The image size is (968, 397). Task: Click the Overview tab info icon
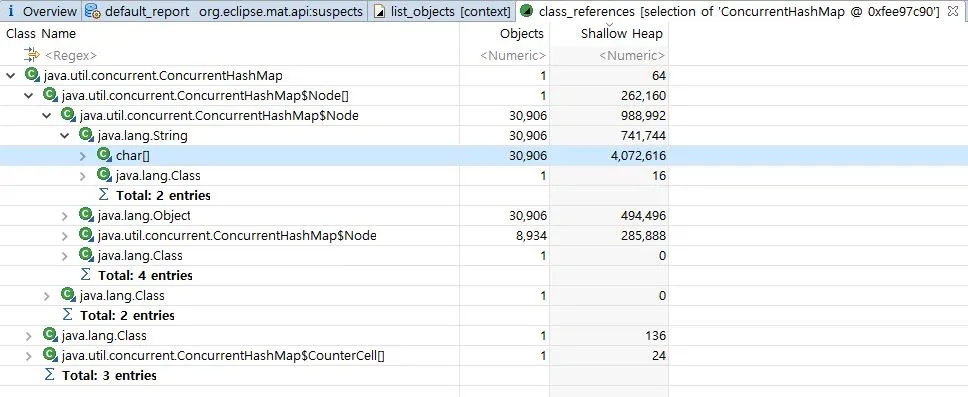[11, 11]
